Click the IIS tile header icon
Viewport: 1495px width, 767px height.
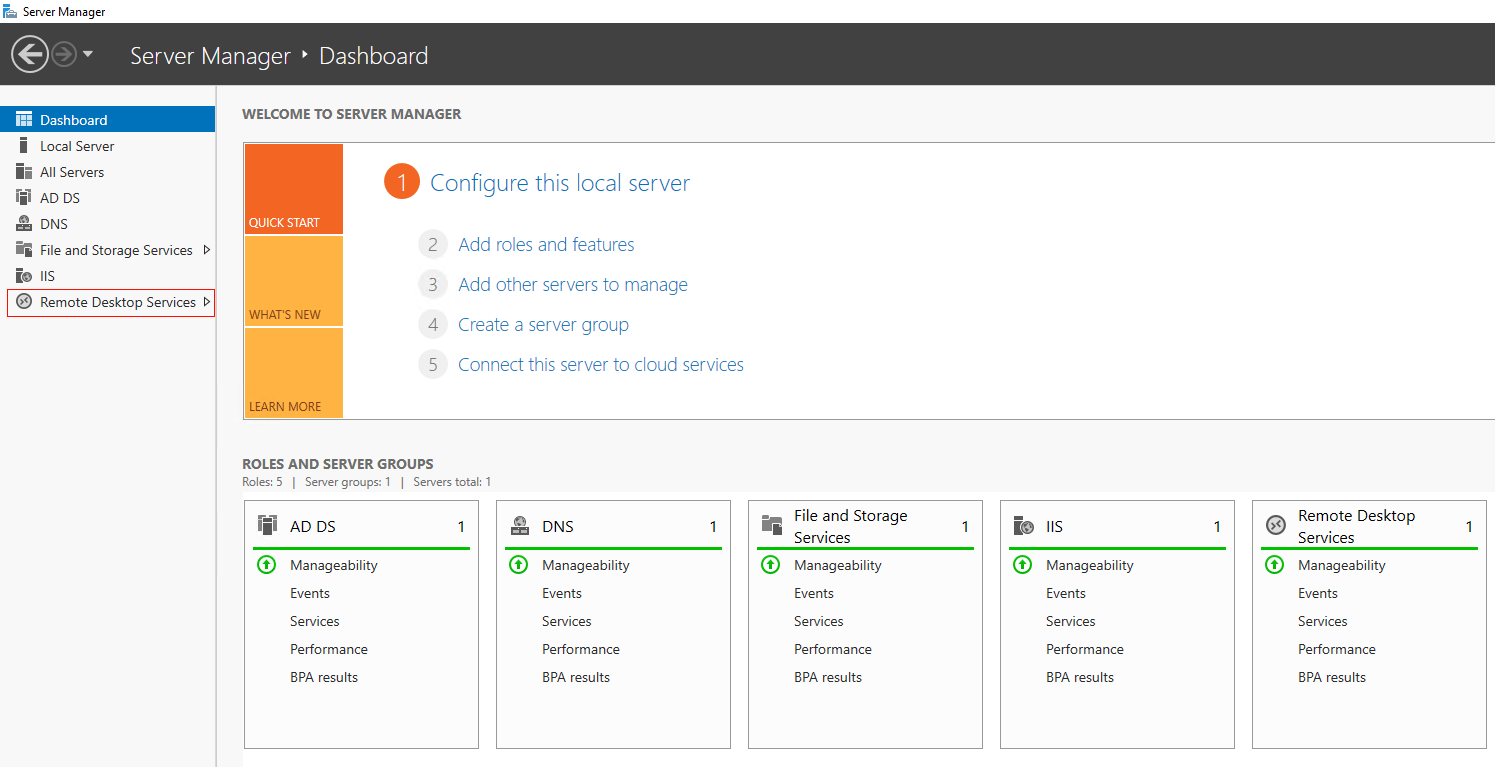coord(1023,526)
